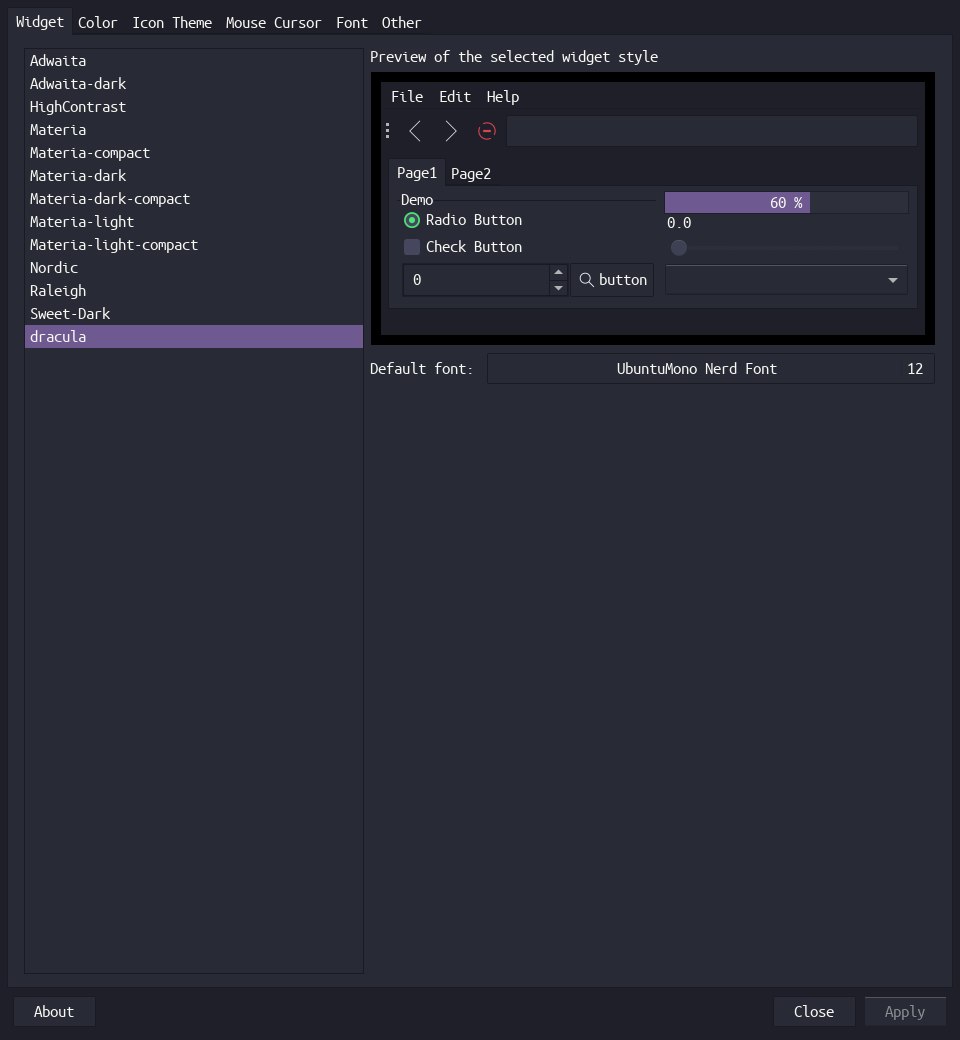Decrease spin box value with down arrow

[x=559, y=288]
